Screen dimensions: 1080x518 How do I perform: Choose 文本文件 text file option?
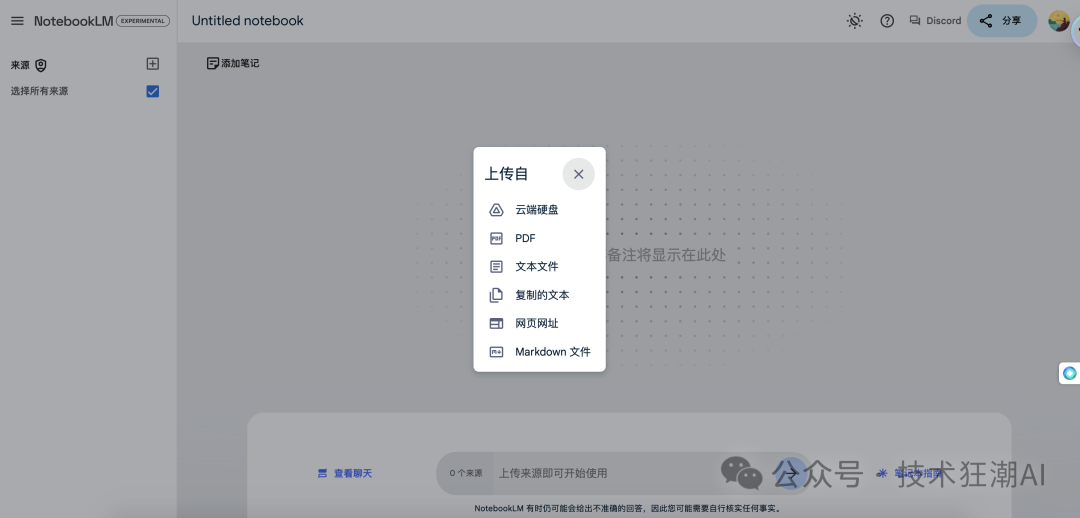tap(539, 267)
